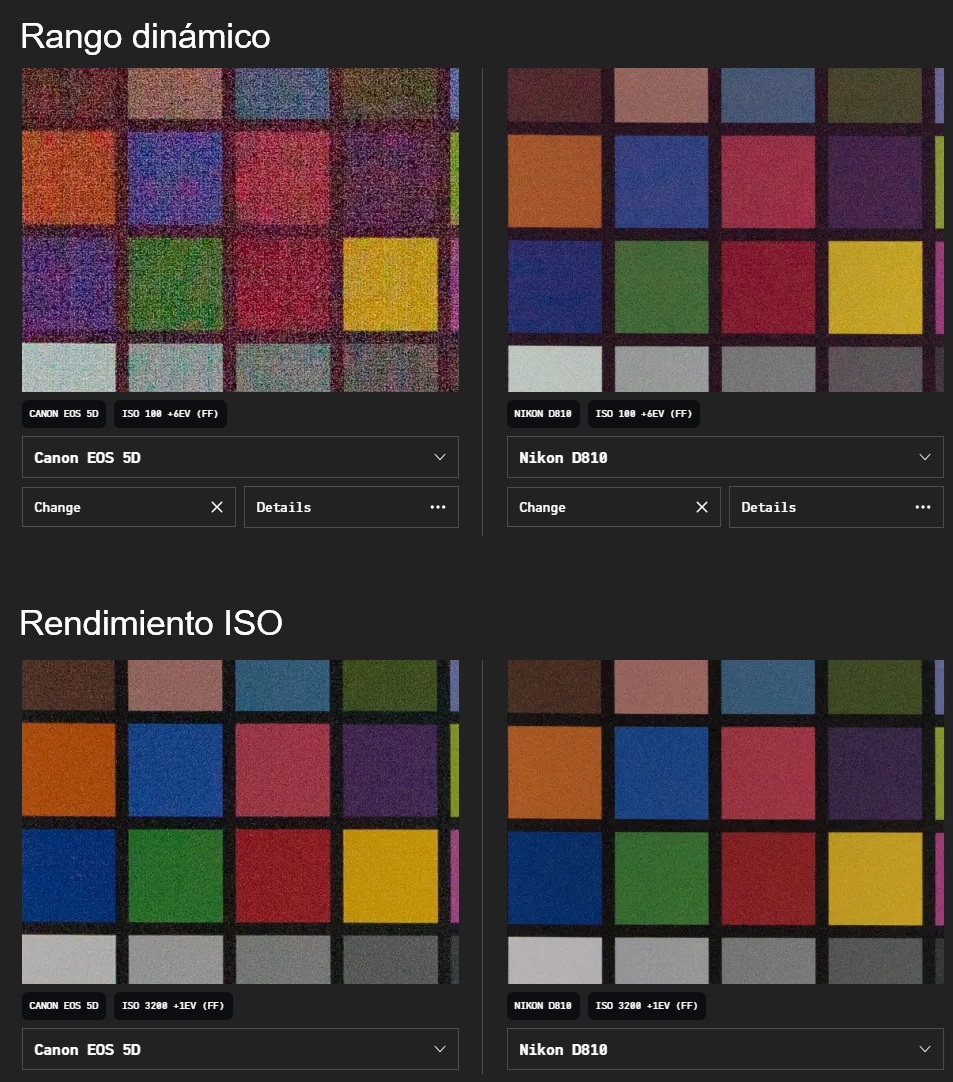
Task: Click the "Rendimiento ISO" heading
Action: click(x=151, y=622)
